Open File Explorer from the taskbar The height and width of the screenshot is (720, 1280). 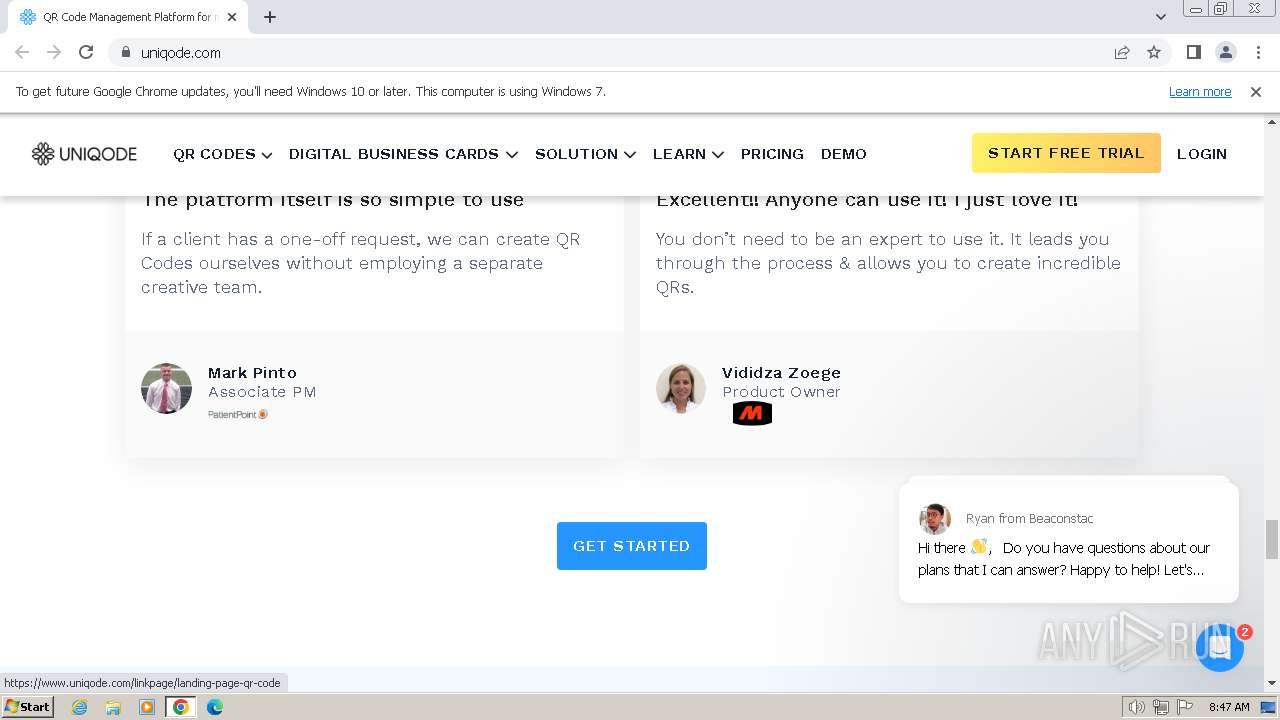(113, 707)
